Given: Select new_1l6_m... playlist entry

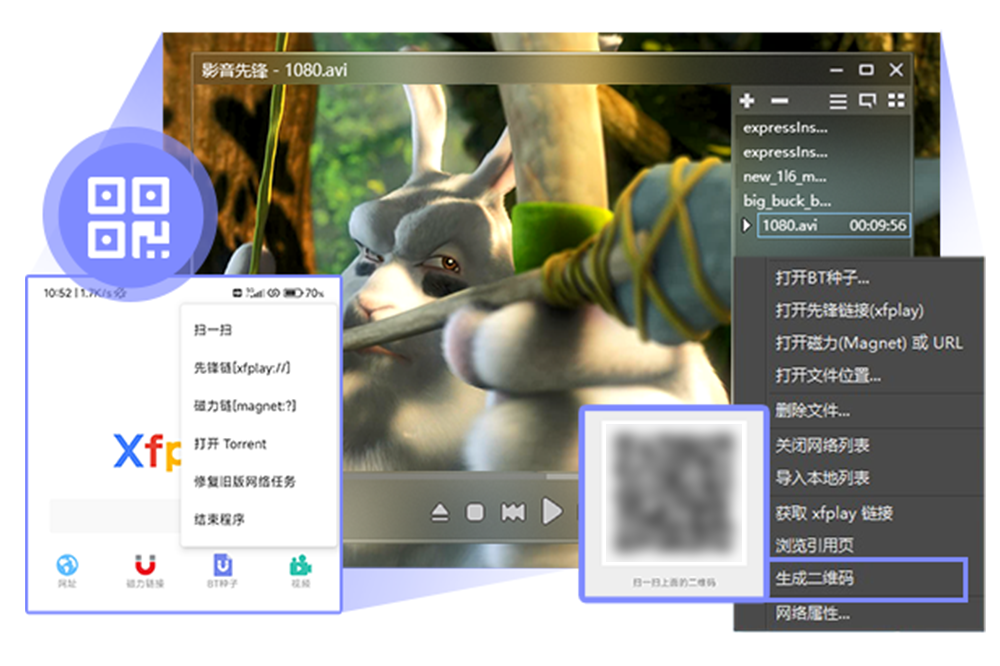Looking at the screenshot, I should click(x=784, y=177).
